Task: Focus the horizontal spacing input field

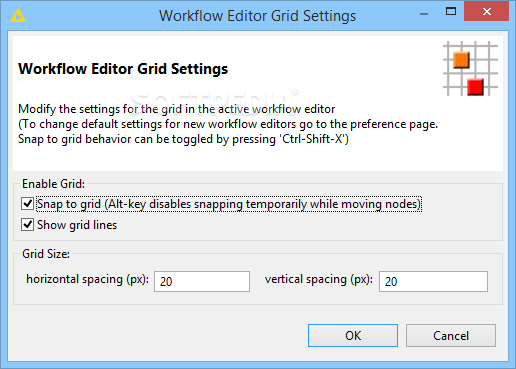Action: click(x=202, y=281)
